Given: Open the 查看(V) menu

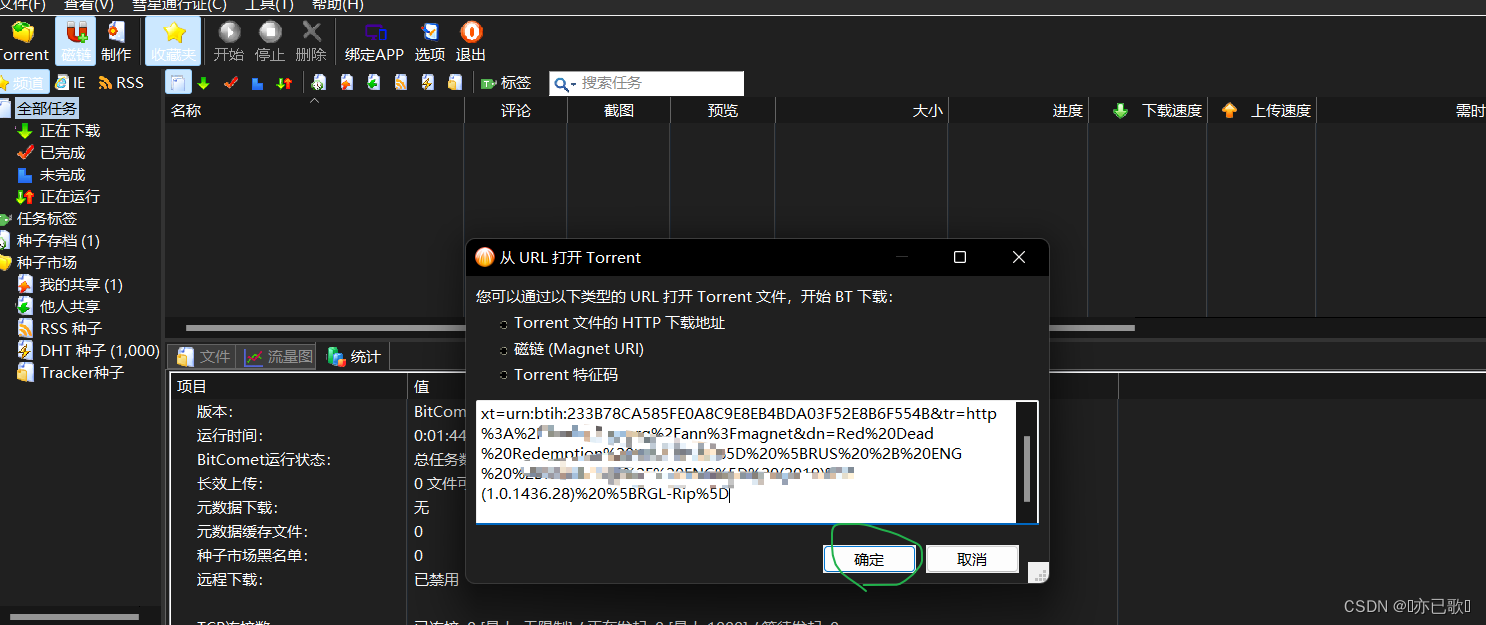Looking at the screenshot, I should pos(91,5).
